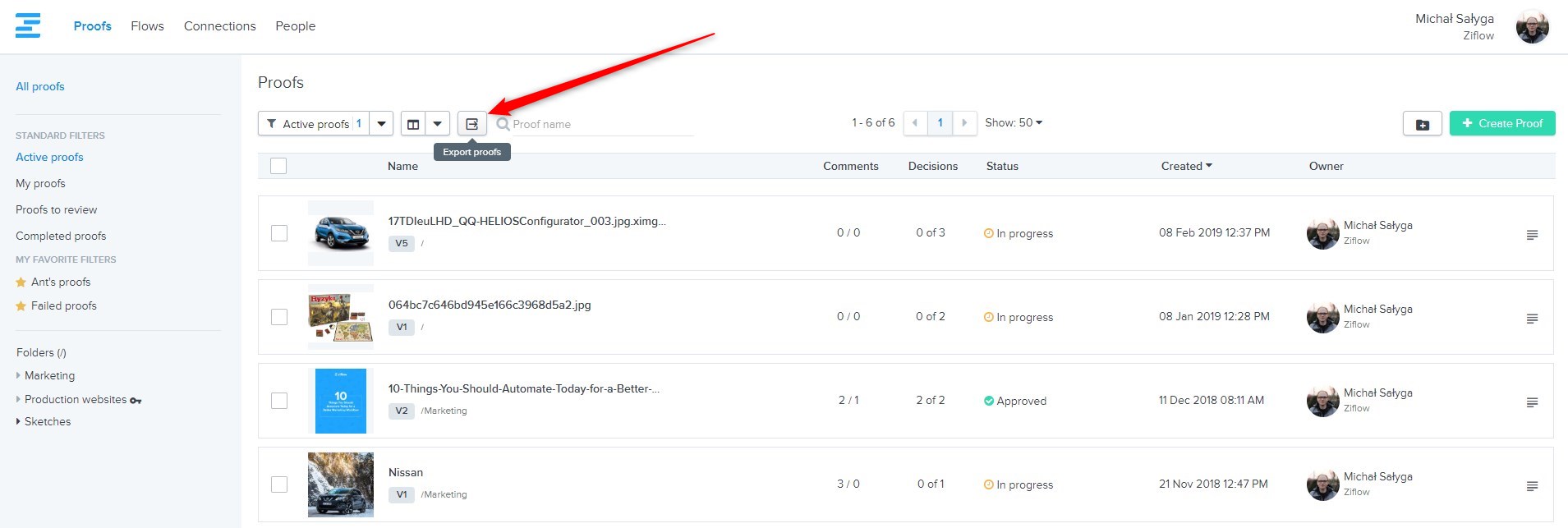
Task: Open the Active proofs filter dropdown arrow
Action: (x=381, y=124)
